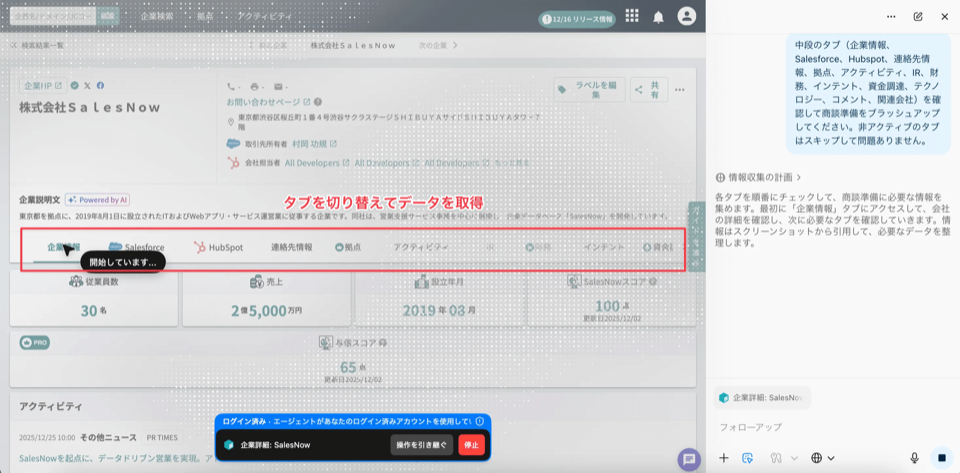Open the three-dot menu in assistant panel header
The image size is (960, 473).
tap(891, 17)
